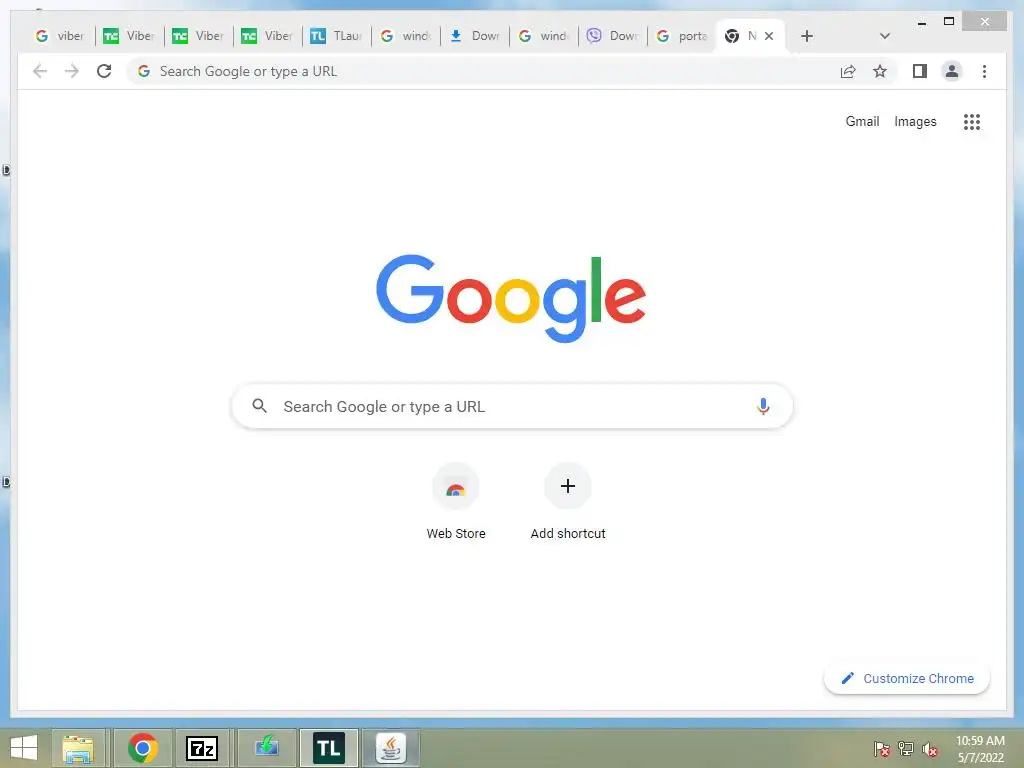
Task: Switch to the first 'viber' Google tab
Action: 60,36
